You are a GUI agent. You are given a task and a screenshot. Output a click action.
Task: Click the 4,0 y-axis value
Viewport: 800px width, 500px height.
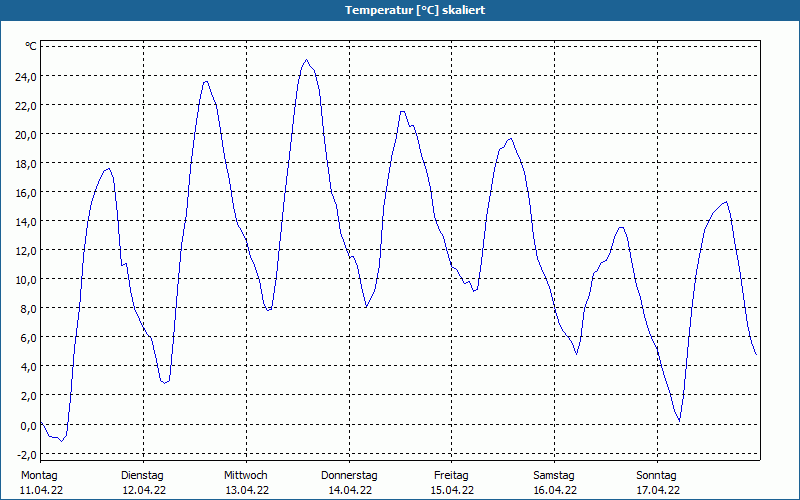tap(28, 367)
